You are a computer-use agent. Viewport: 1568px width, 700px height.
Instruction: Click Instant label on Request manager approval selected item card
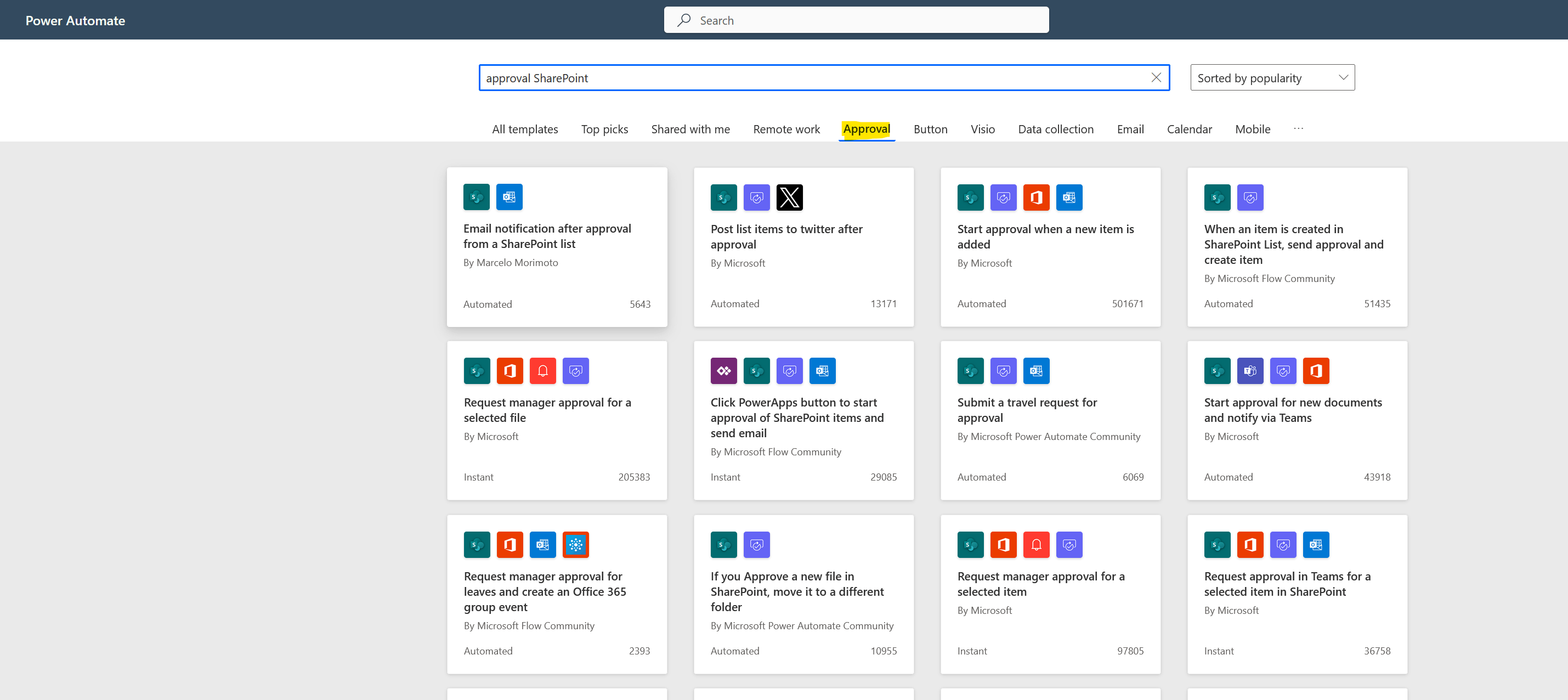972,651
